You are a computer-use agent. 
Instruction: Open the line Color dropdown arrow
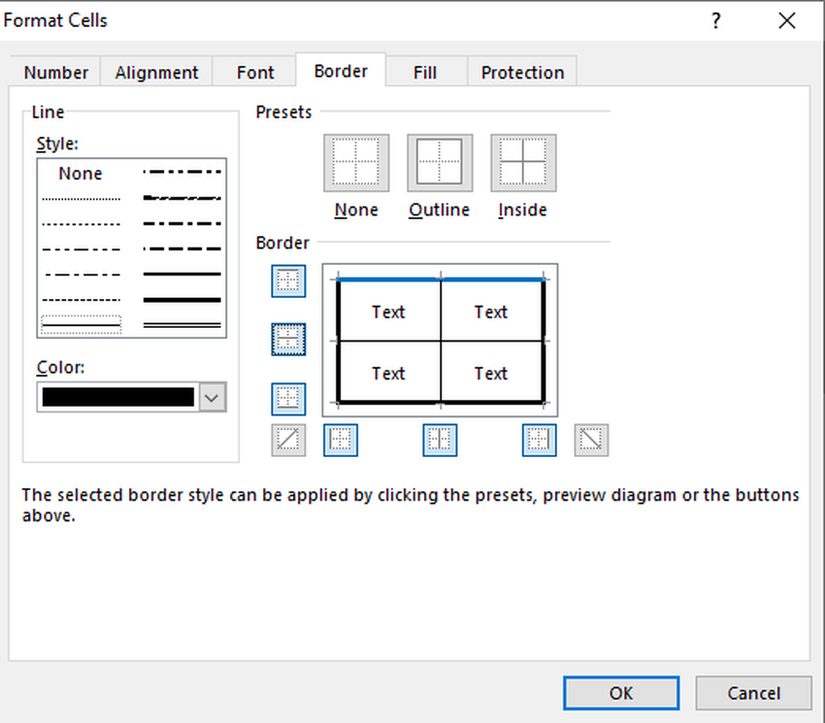pos(212,397)
